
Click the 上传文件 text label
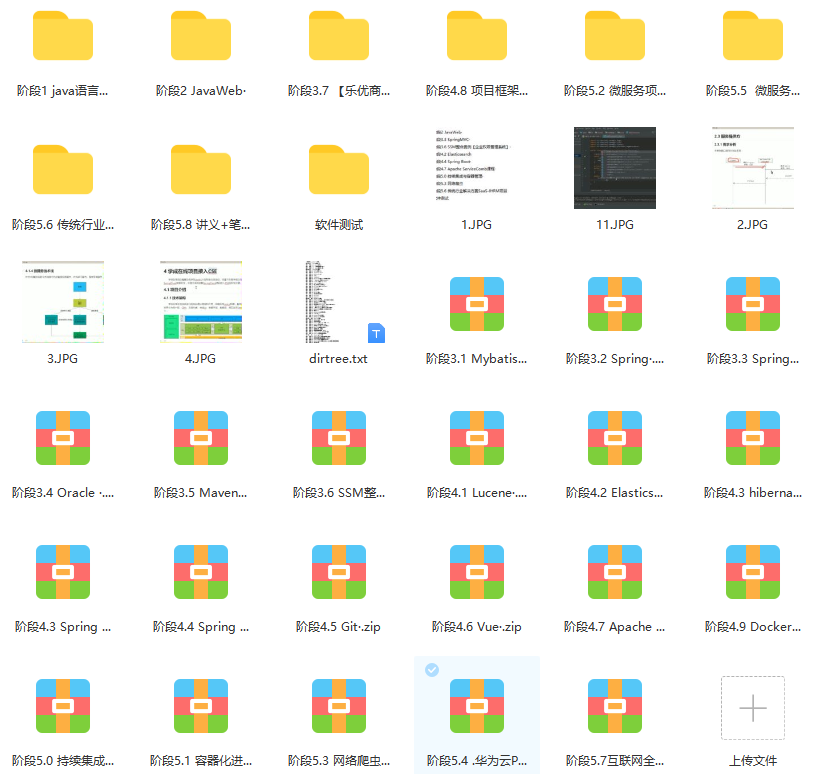753,761
